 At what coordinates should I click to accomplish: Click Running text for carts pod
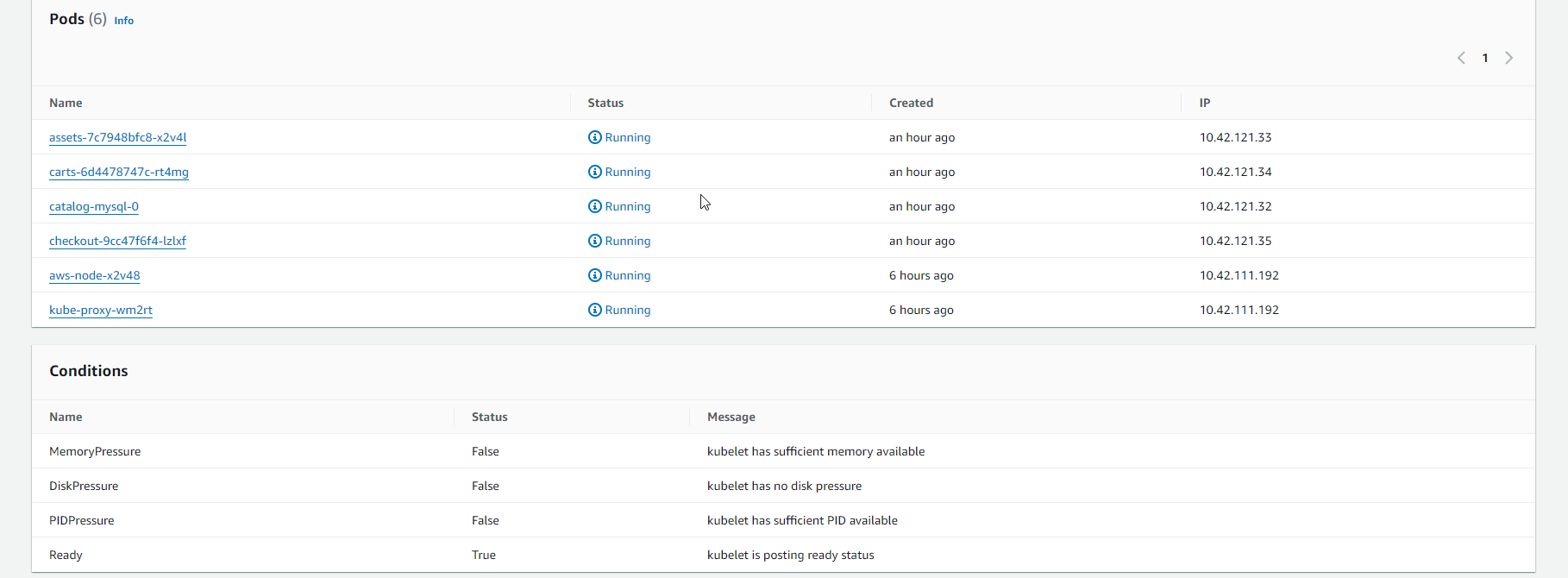coord(628,172)
